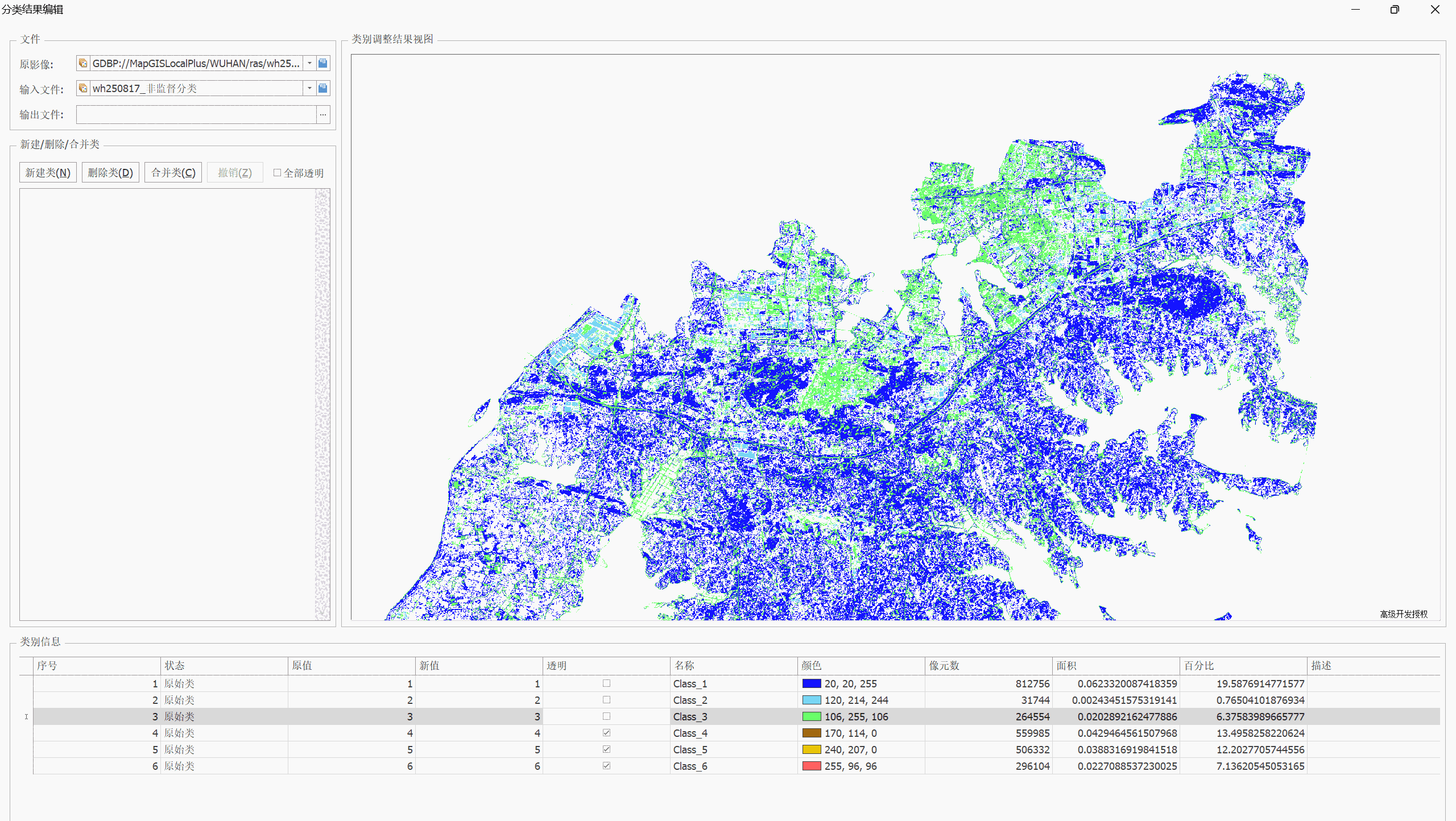Click the raster layer icon in 原影像 field
The width and height of the screenshot is (1456, 821).
click(83, 63)
